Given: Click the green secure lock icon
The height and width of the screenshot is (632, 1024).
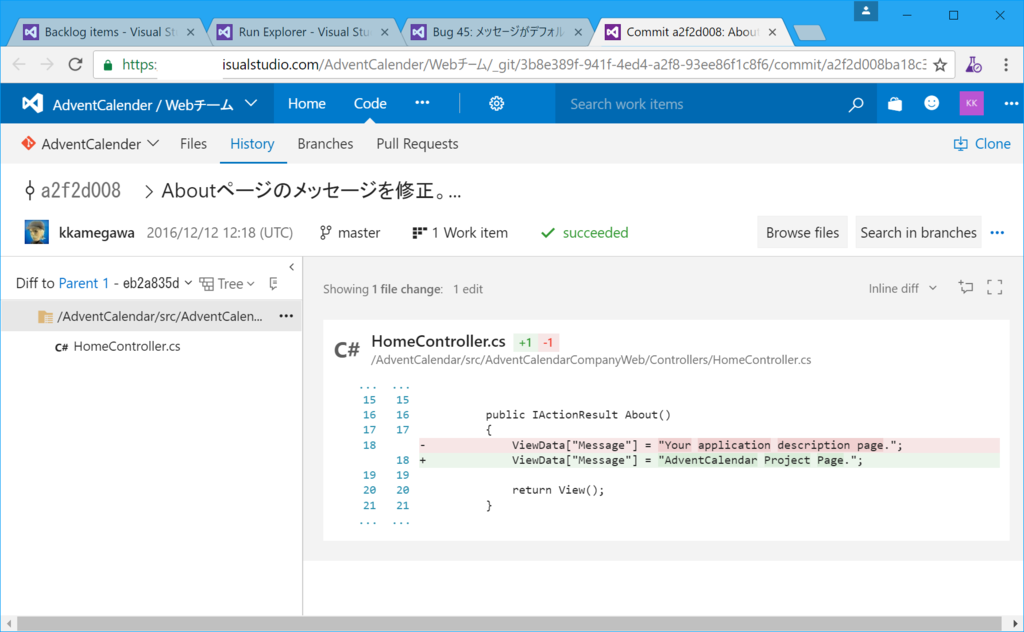Looking at the screenshot, I should coord(108,65).
